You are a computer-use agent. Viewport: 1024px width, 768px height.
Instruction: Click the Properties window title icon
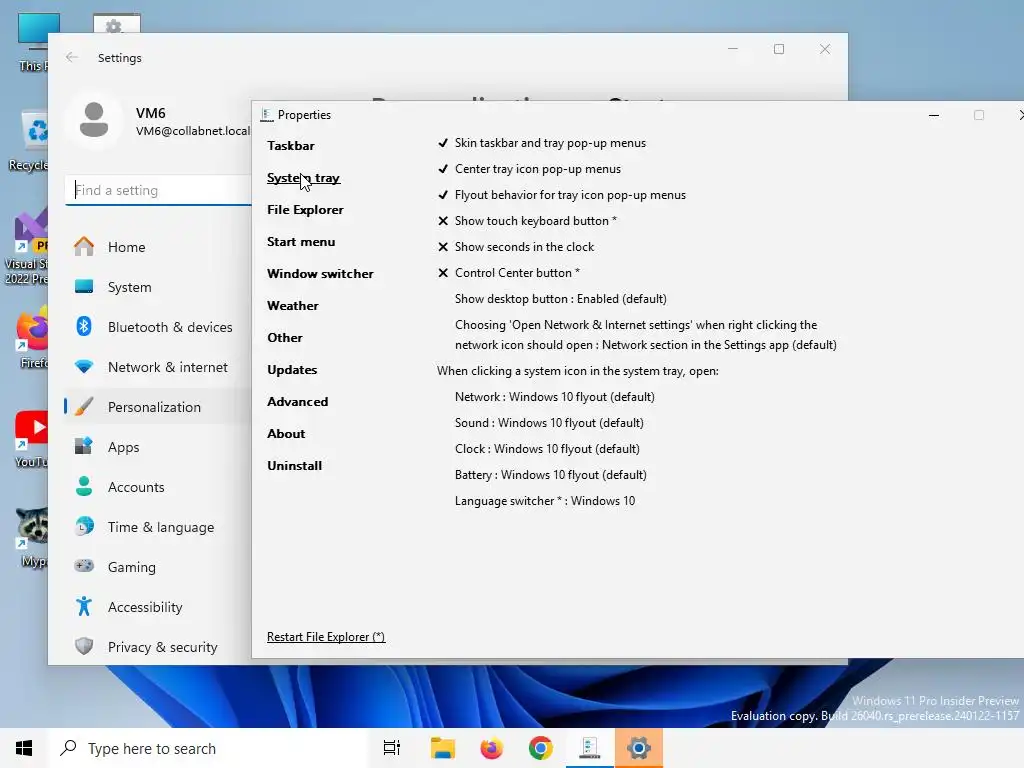tap(266, 115)
